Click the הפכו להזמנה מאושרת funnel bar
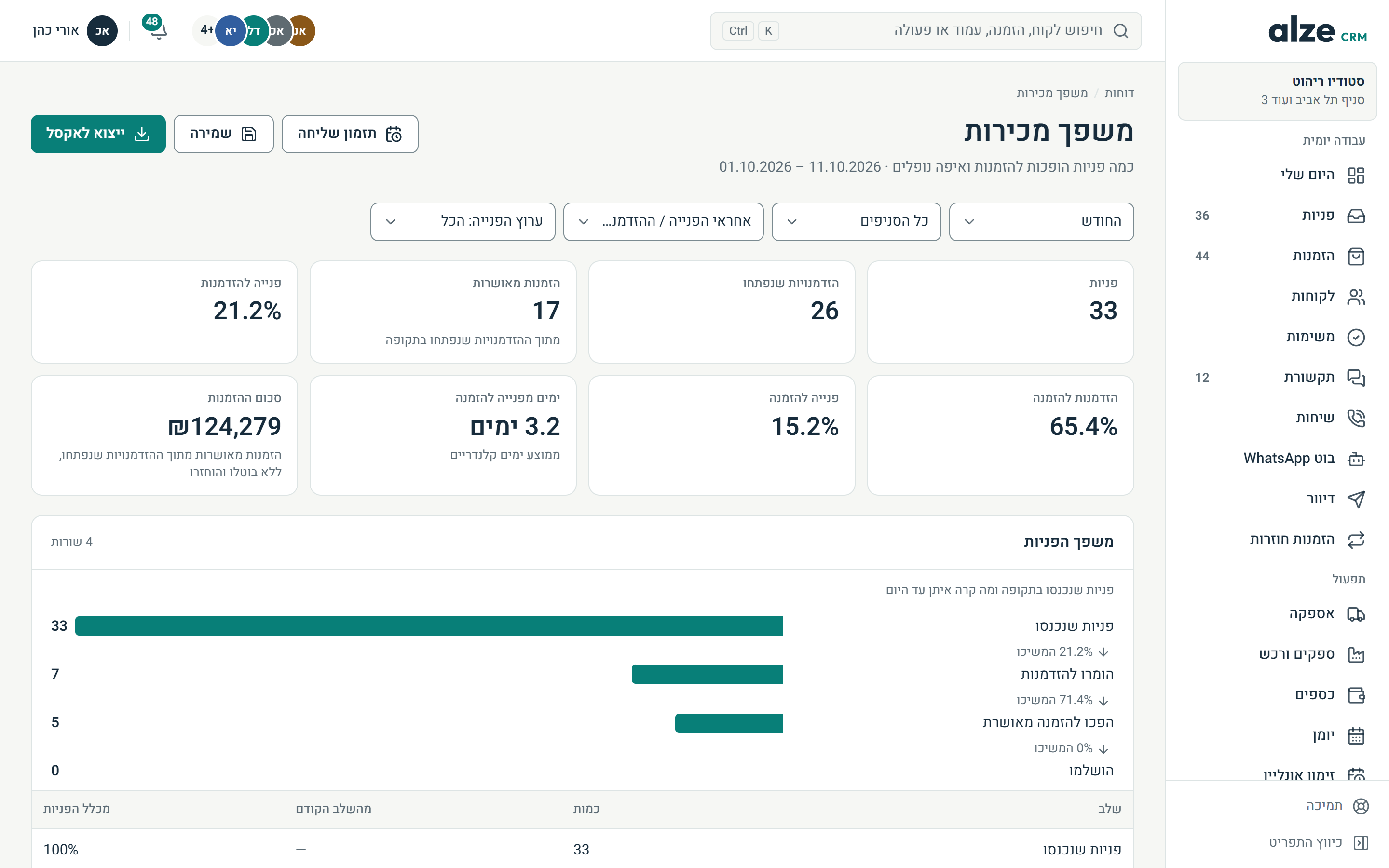 tap(729, 723)
